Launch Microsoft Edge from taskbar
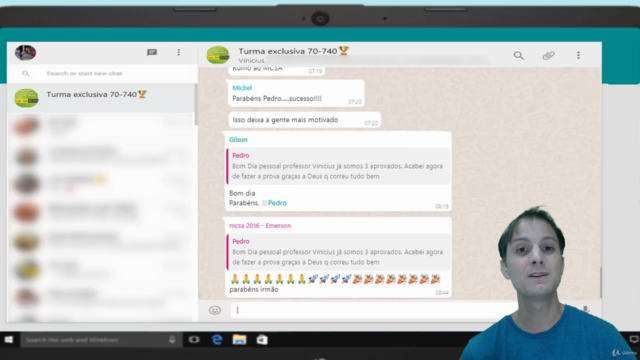The width and height of the screenshot is (640, 360). (x=217, y=340)
